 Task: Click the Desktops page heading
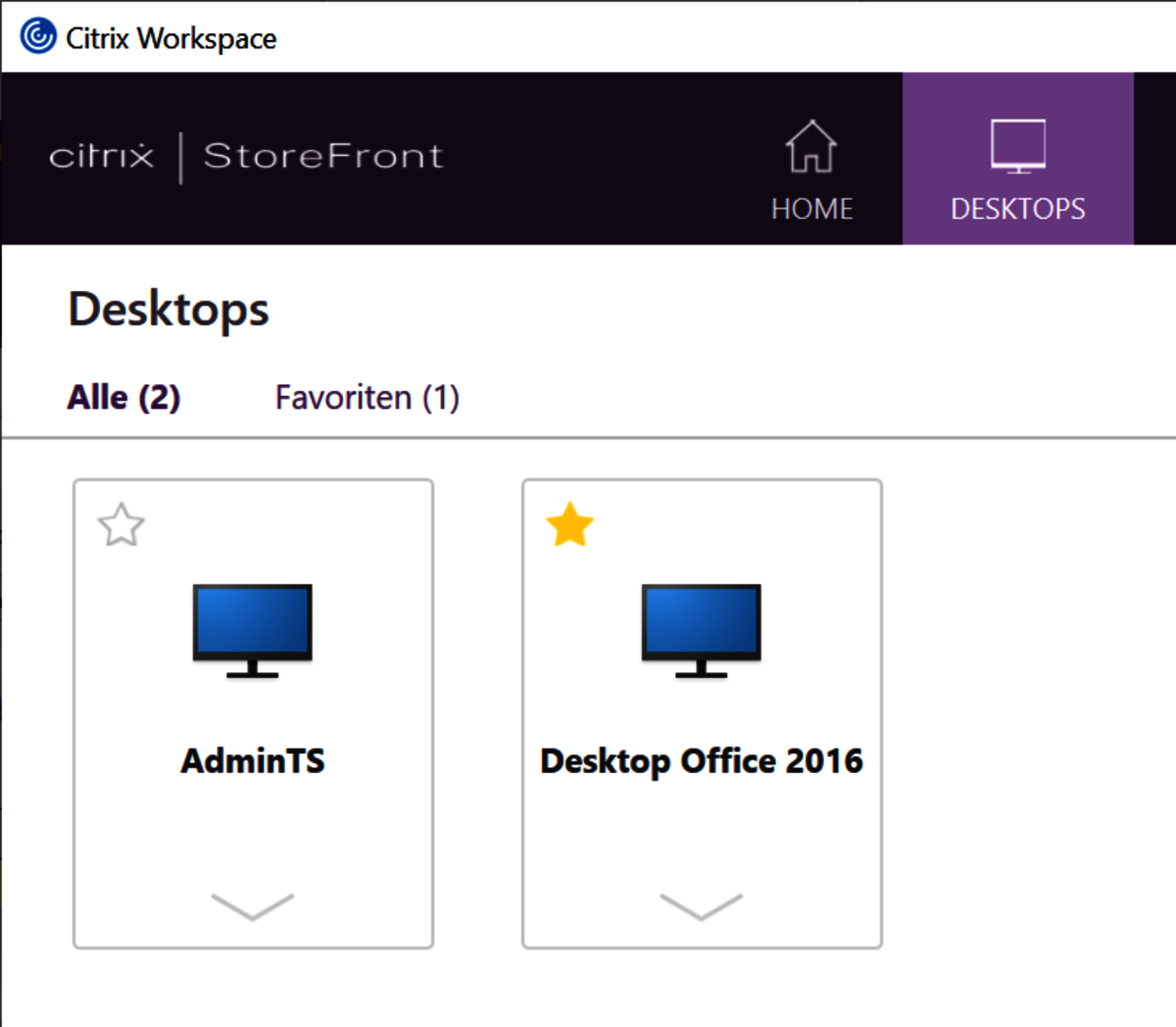tap(168, 310)
